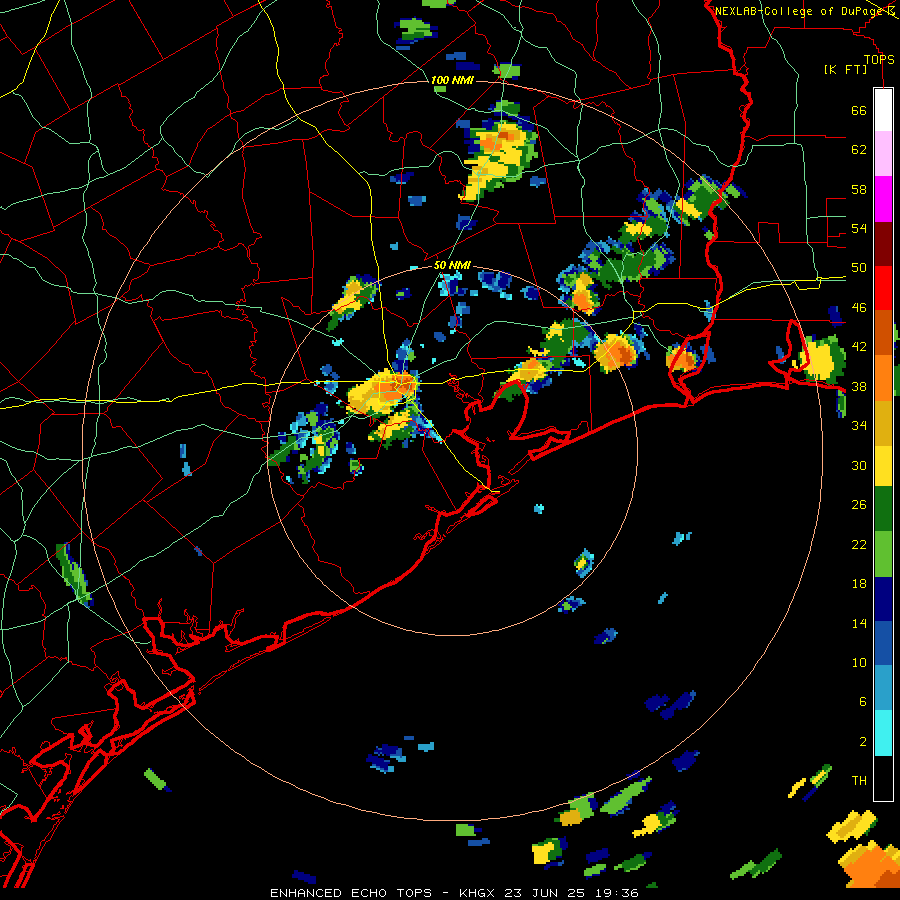Click the black TH threshold legend swatch
The image size is (900, 900).
click(883, 778)
